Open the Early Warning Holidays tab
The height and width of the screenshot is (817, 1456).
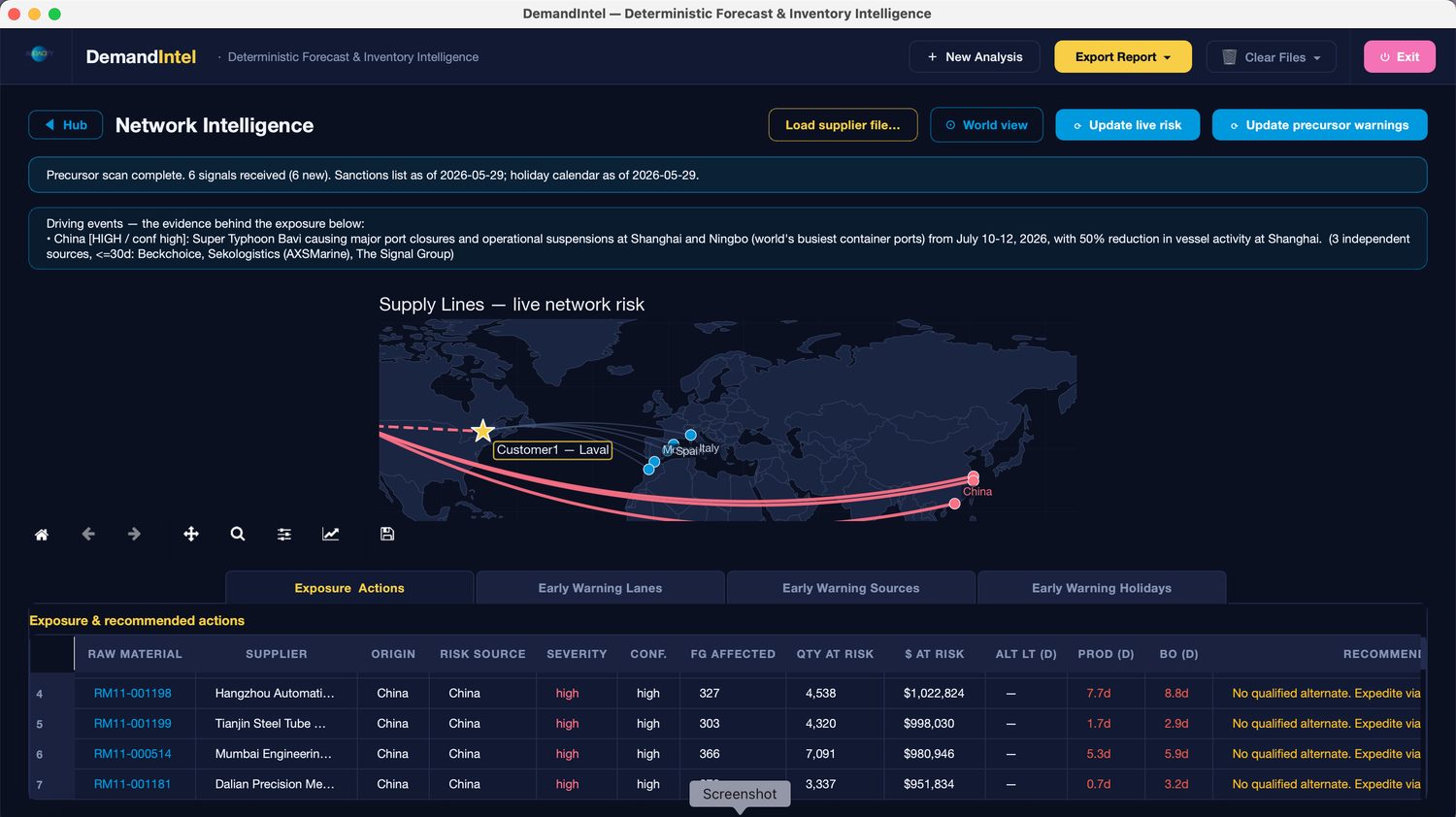[x=1102, y=588]
